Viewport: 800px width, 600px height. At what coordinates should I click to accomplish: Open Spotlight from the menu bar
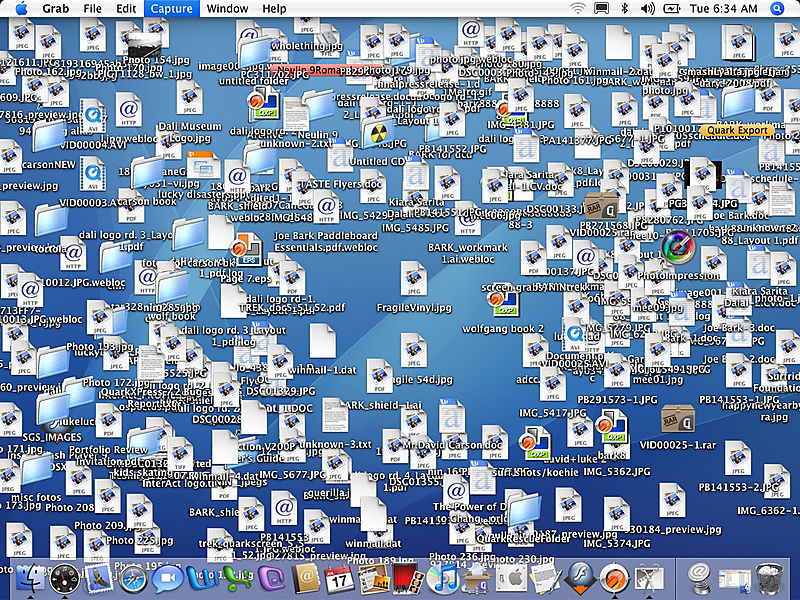[x=776, y=9]
